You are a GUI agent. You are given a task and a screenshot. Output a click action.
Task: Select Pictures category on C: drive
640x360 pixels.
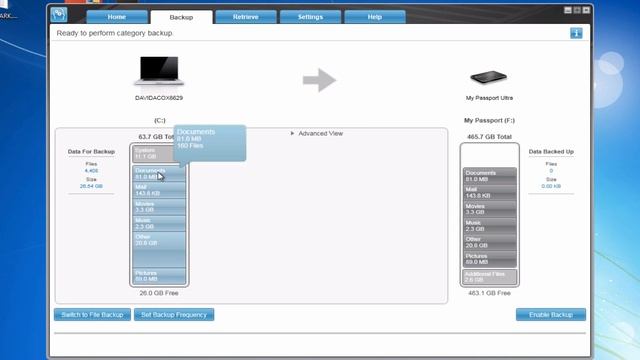coord(159,276)
